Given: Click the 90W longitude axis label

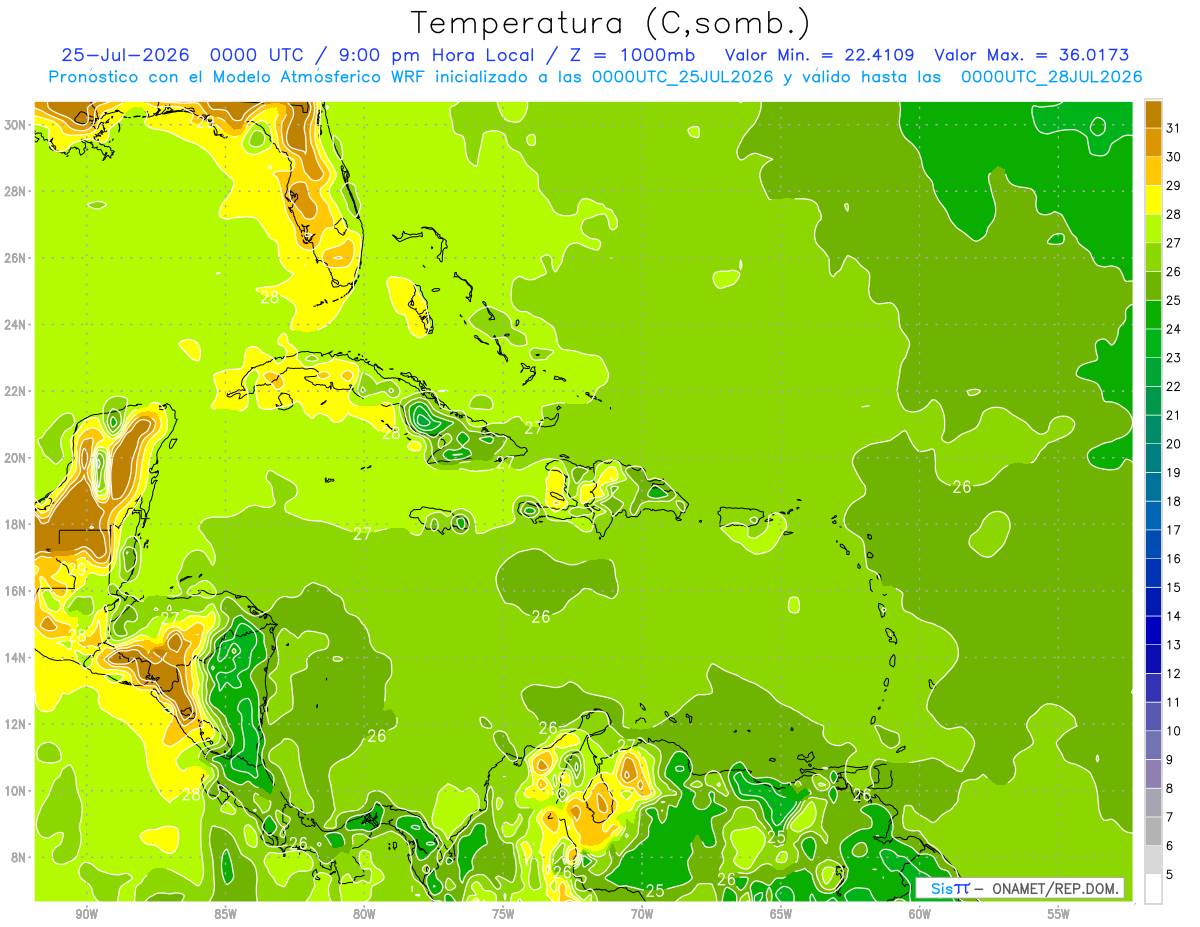Looking at the screenshot, I should [x=86, y=914].
